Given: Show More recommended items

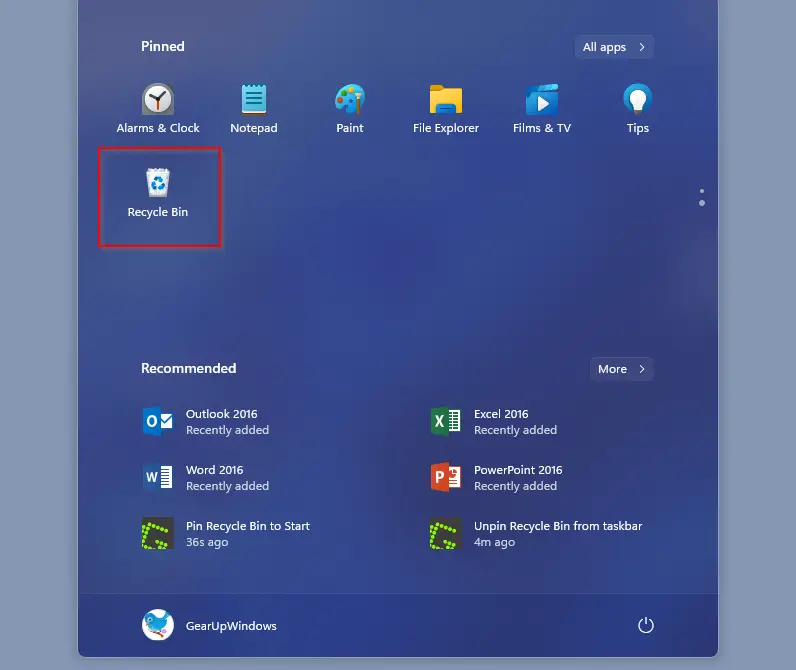Looking at the screenshot, I should pyautogui.click(x=621, y=369).
